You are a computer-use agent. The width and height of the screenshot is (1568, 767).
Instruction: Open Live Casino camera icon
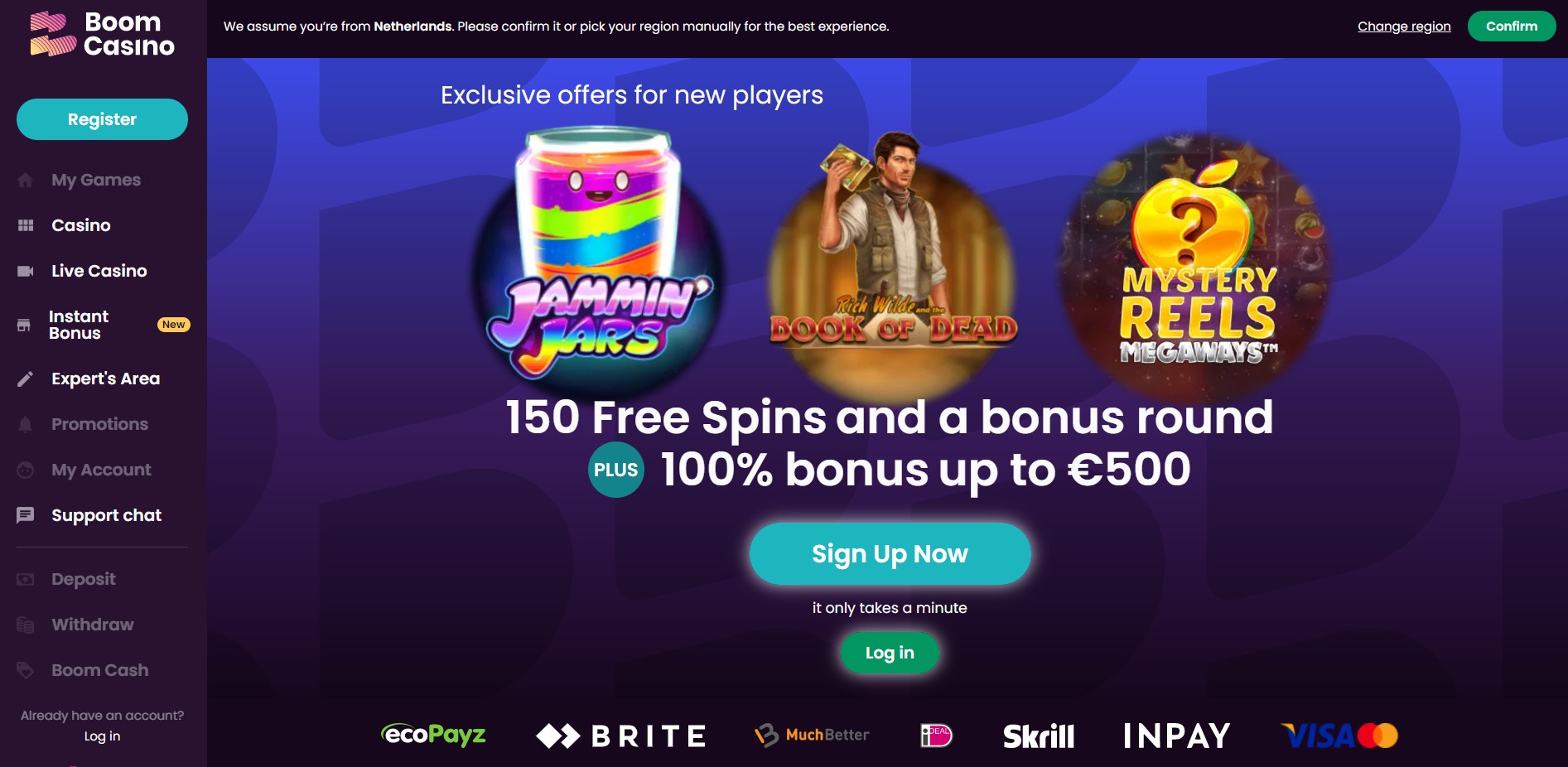[x=26, y=271]
